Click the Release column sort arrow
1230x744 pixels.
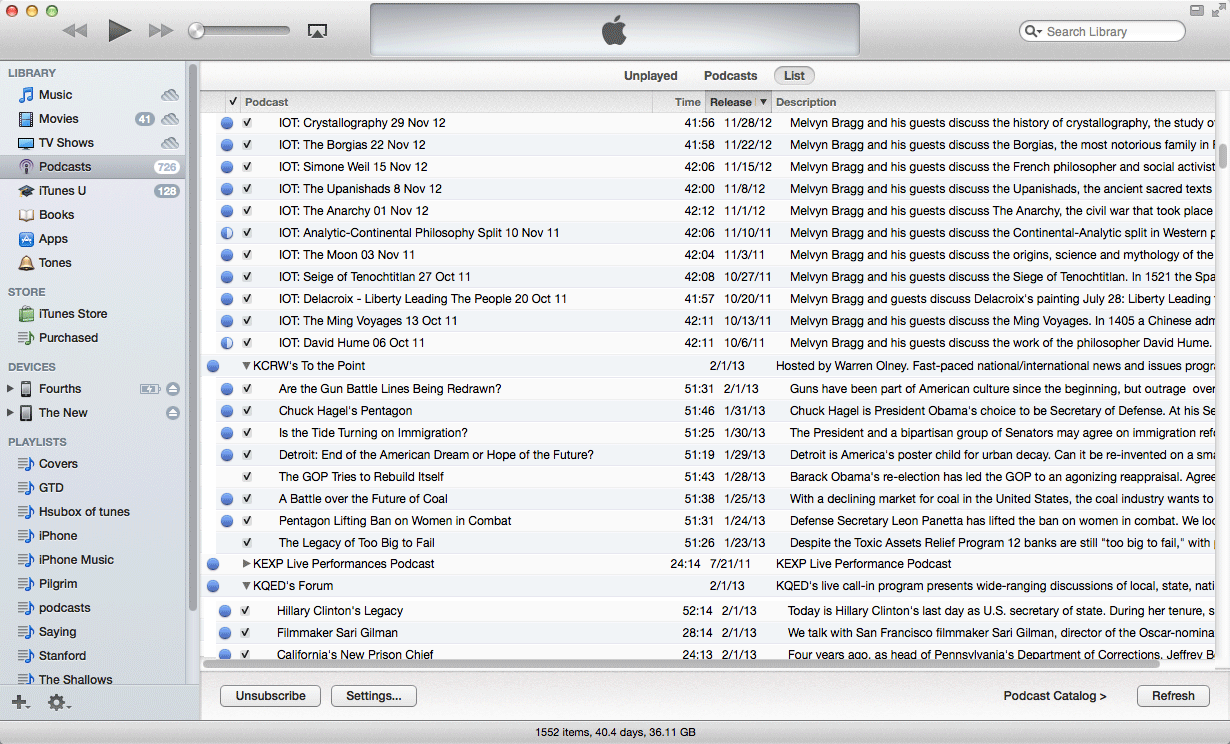tap(763, 102)
